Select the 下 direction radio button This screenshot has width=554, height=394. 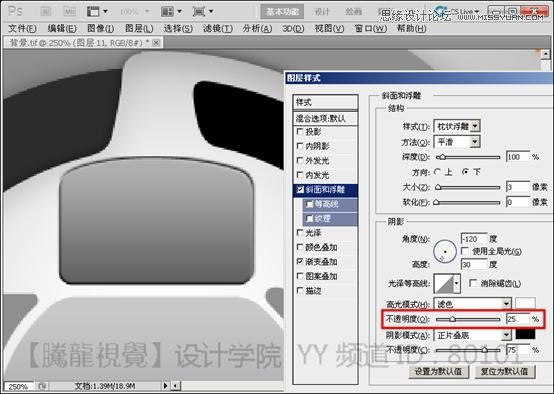coord(466,172)
